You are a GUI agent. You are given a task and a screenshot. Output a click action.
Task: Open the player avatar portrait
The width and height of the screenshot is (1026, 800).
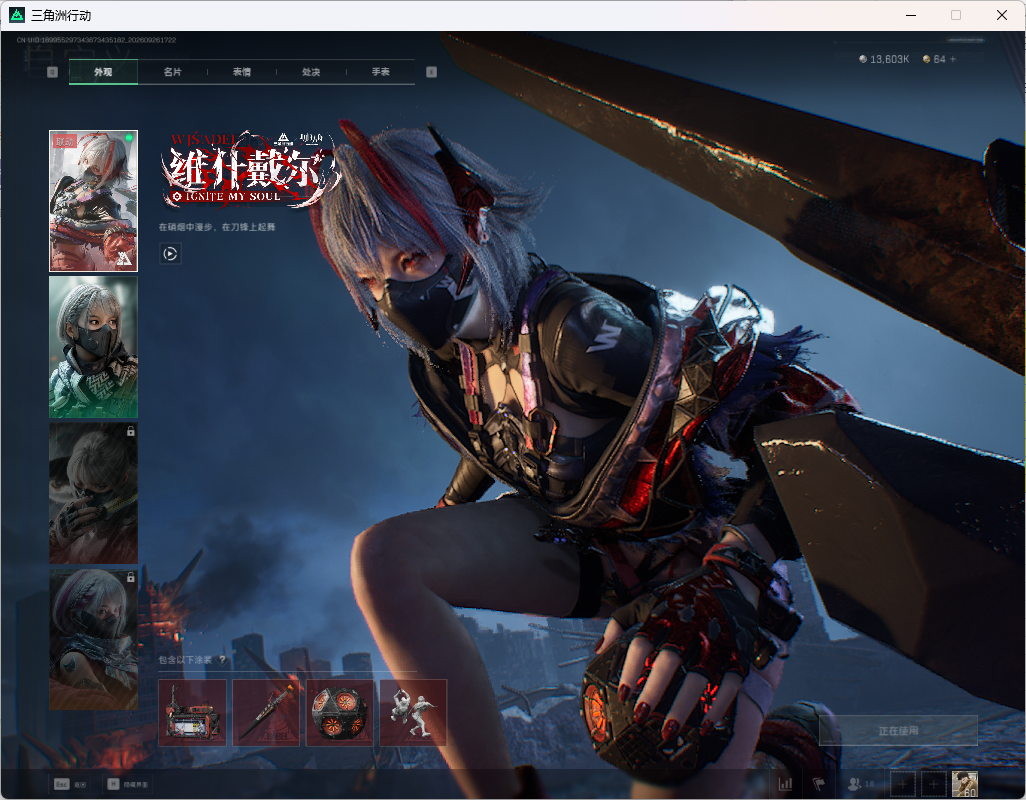965,784
